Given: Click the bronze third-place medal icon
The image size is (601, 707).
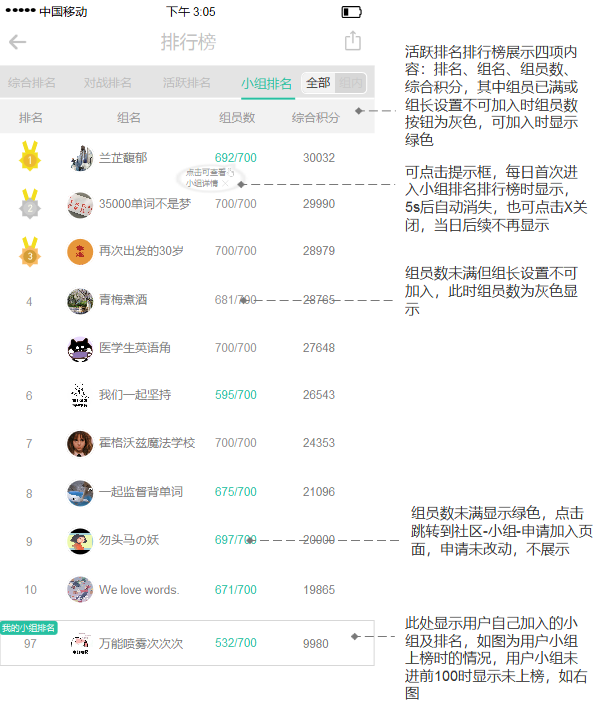Looking at the screenshot, I should coord(30,252).
